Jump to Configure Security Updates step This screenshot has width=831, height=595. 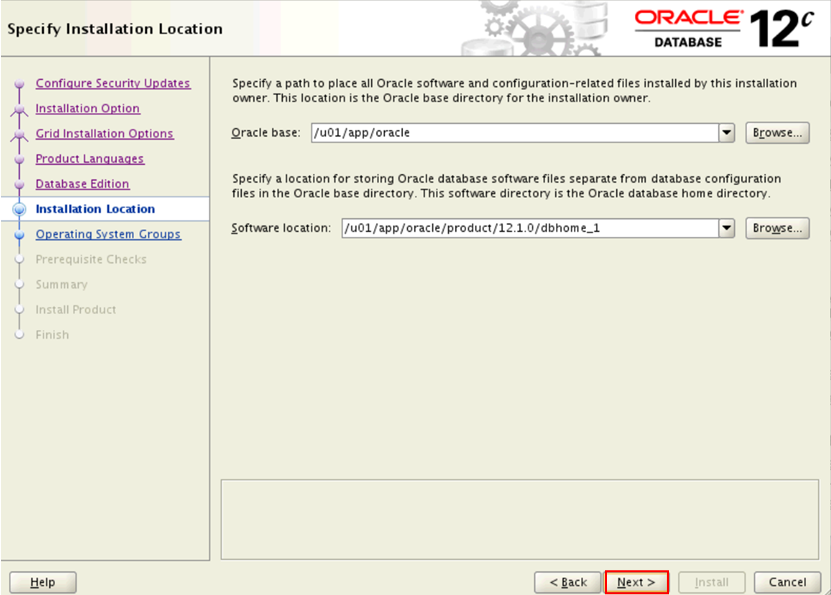point(113,83)
